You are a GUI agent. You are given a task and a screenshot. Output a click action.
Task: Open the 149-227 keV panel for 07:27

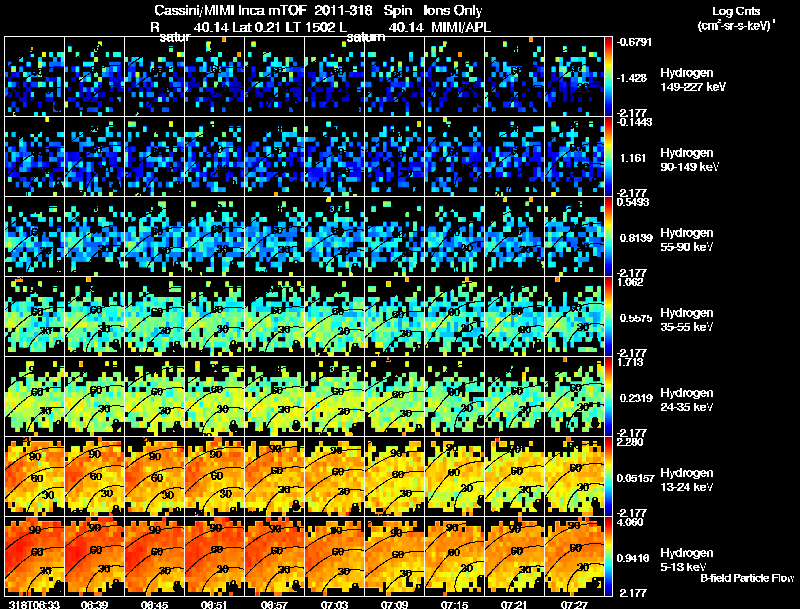pyautogui.click(x=574, y=77)
